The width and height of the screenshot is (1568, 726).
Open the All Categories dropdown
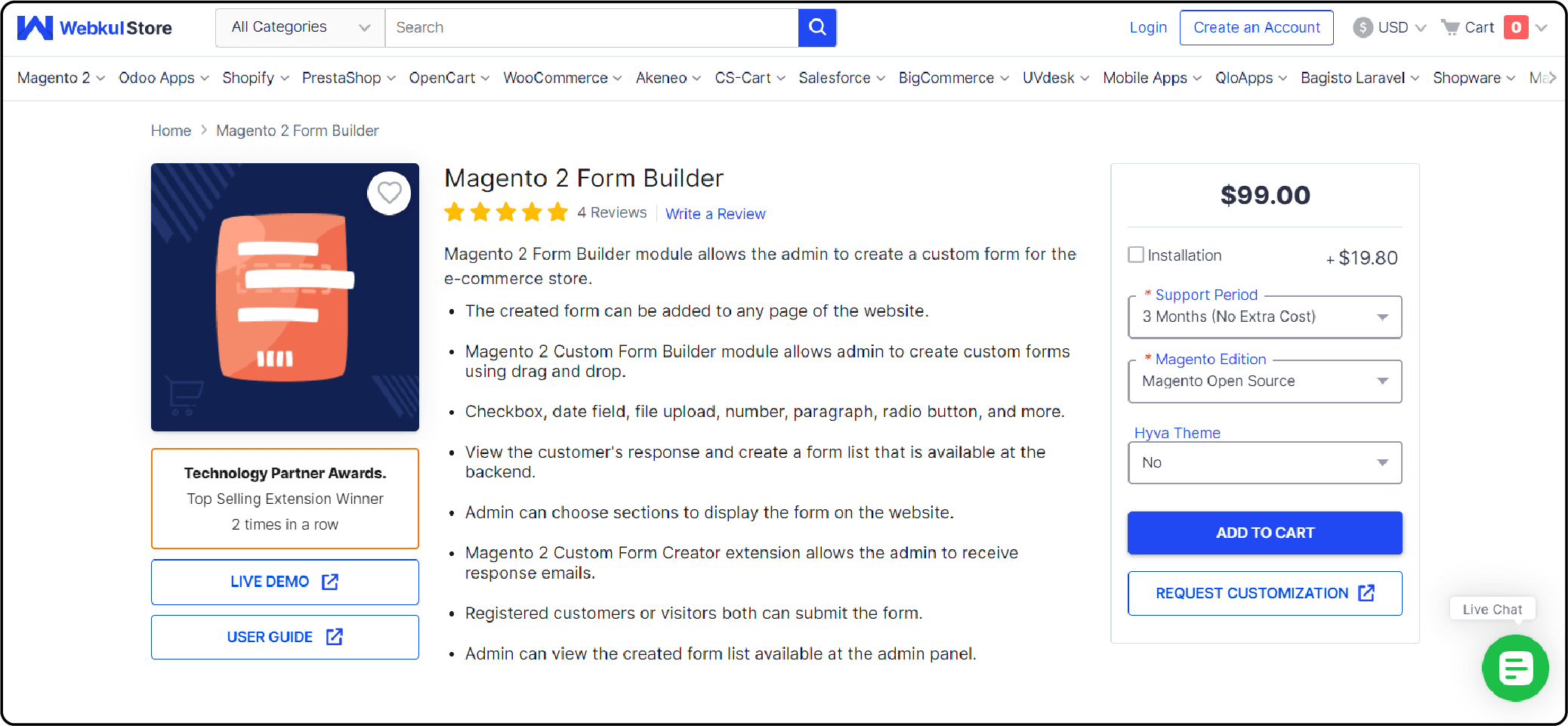point(301,28)
